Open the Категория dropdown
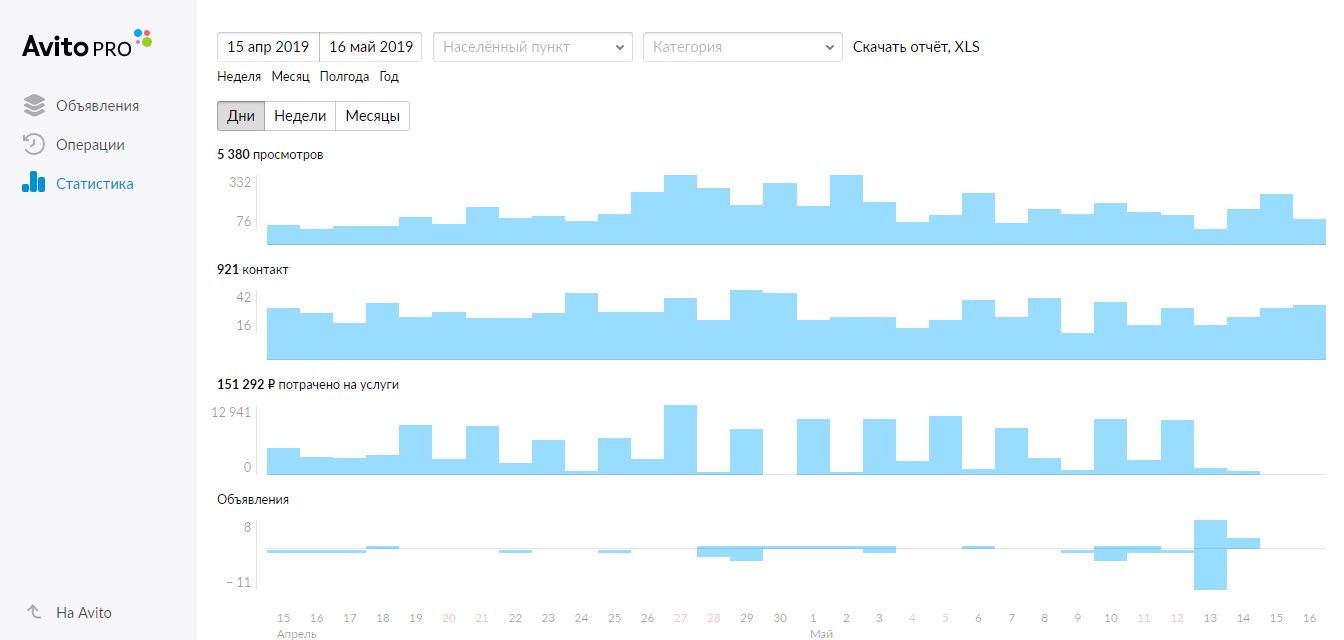Image resolution: width=1344 pixels, height=640 pixels. (x=743, y=47)
